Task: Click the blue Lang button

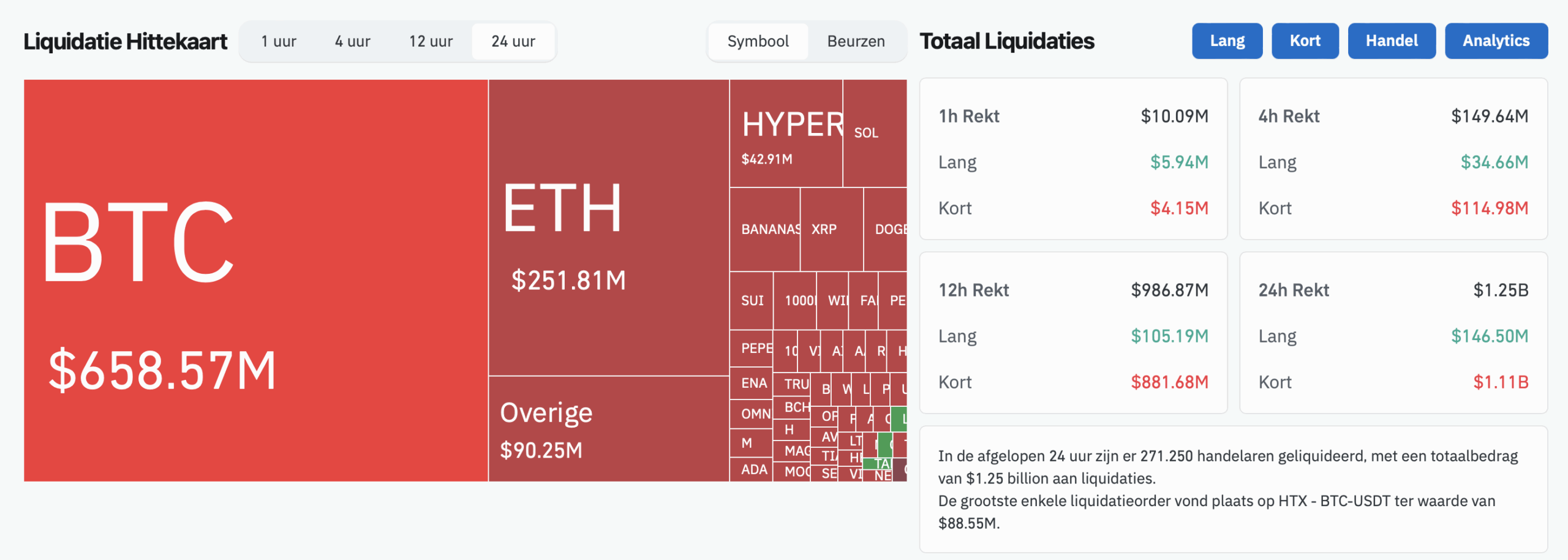Action: [1227, 41]
